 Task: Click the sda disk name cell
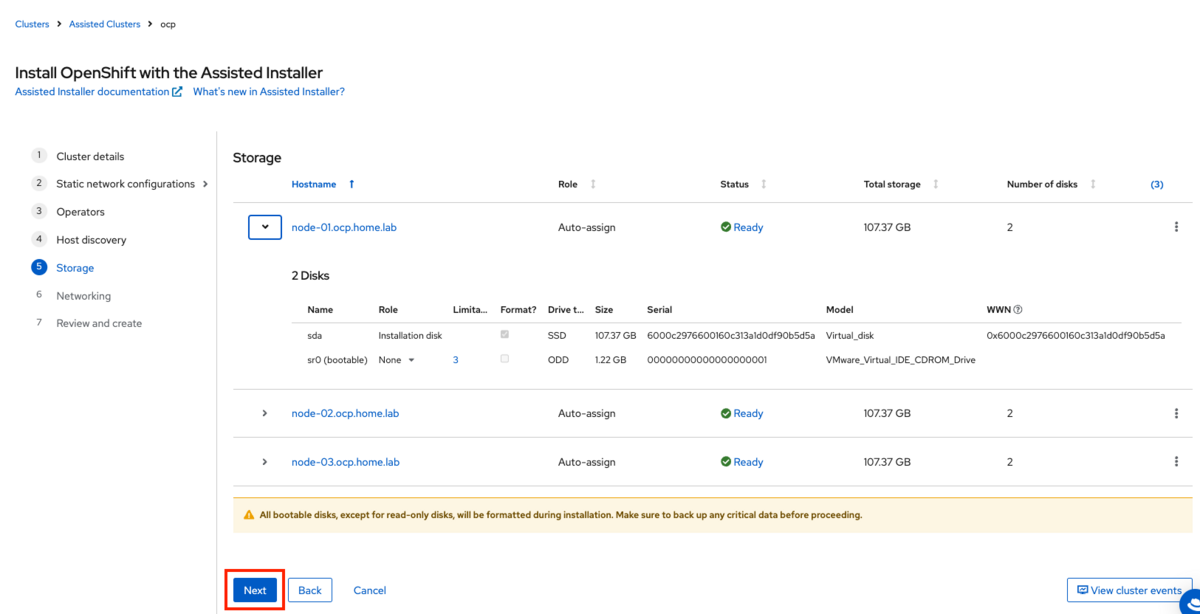[x=315, y=335]
